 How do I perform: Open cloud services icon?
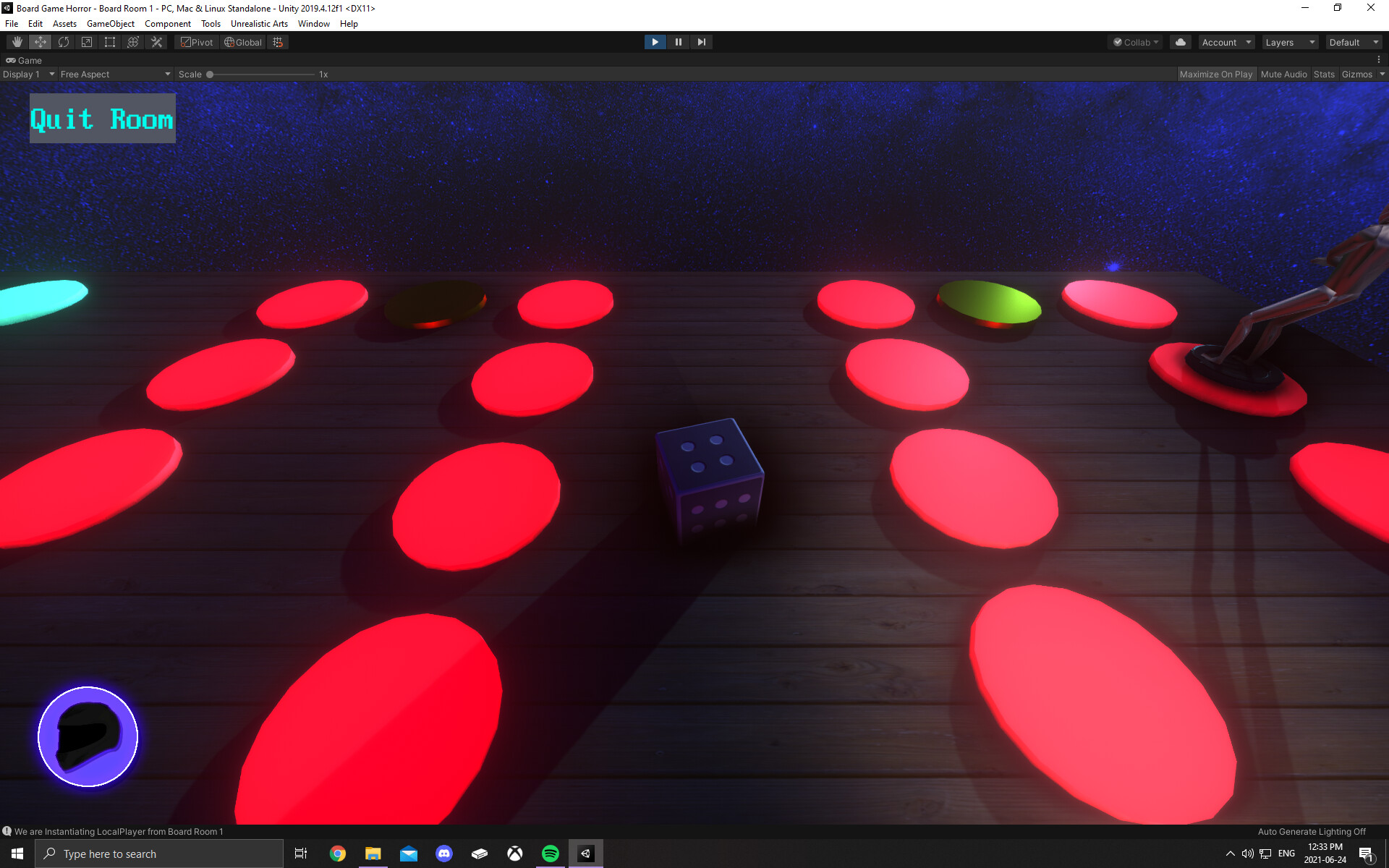tap(1180, 42)
